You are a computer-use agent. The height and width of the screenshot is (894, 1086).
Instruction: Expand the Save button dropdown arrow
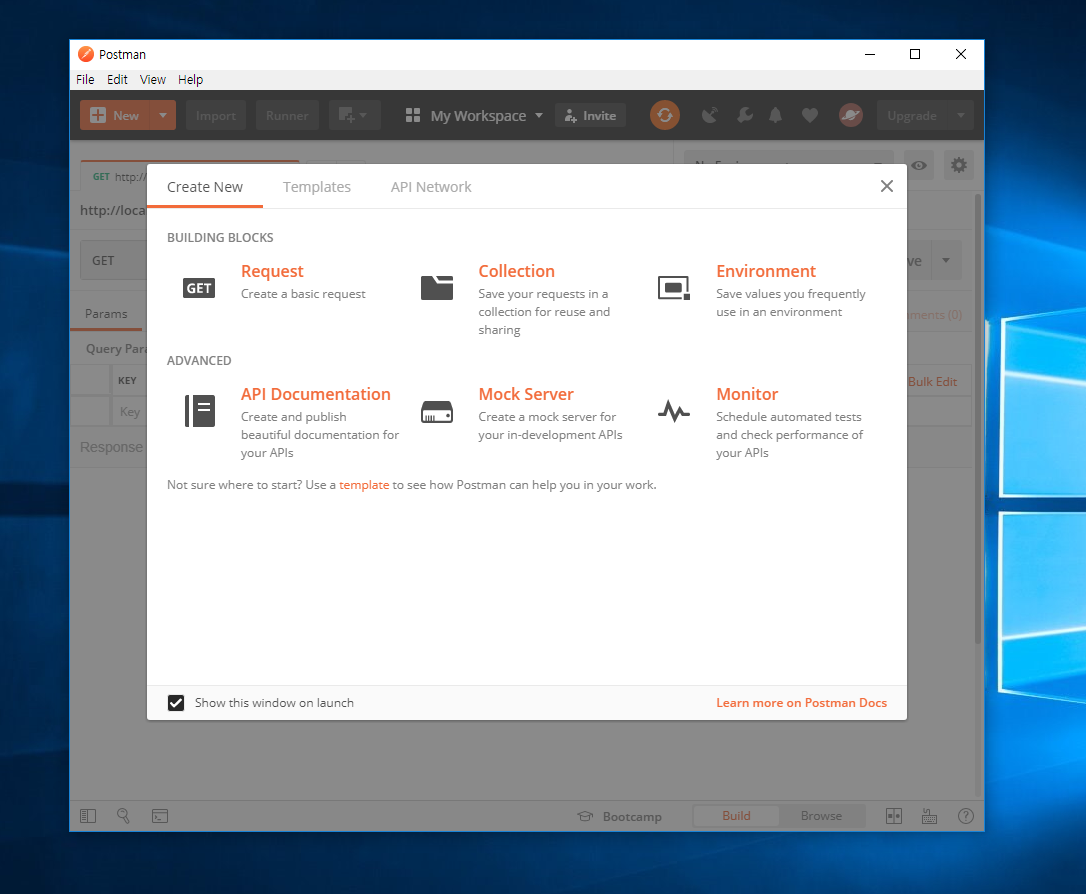[x=946, y=260]
